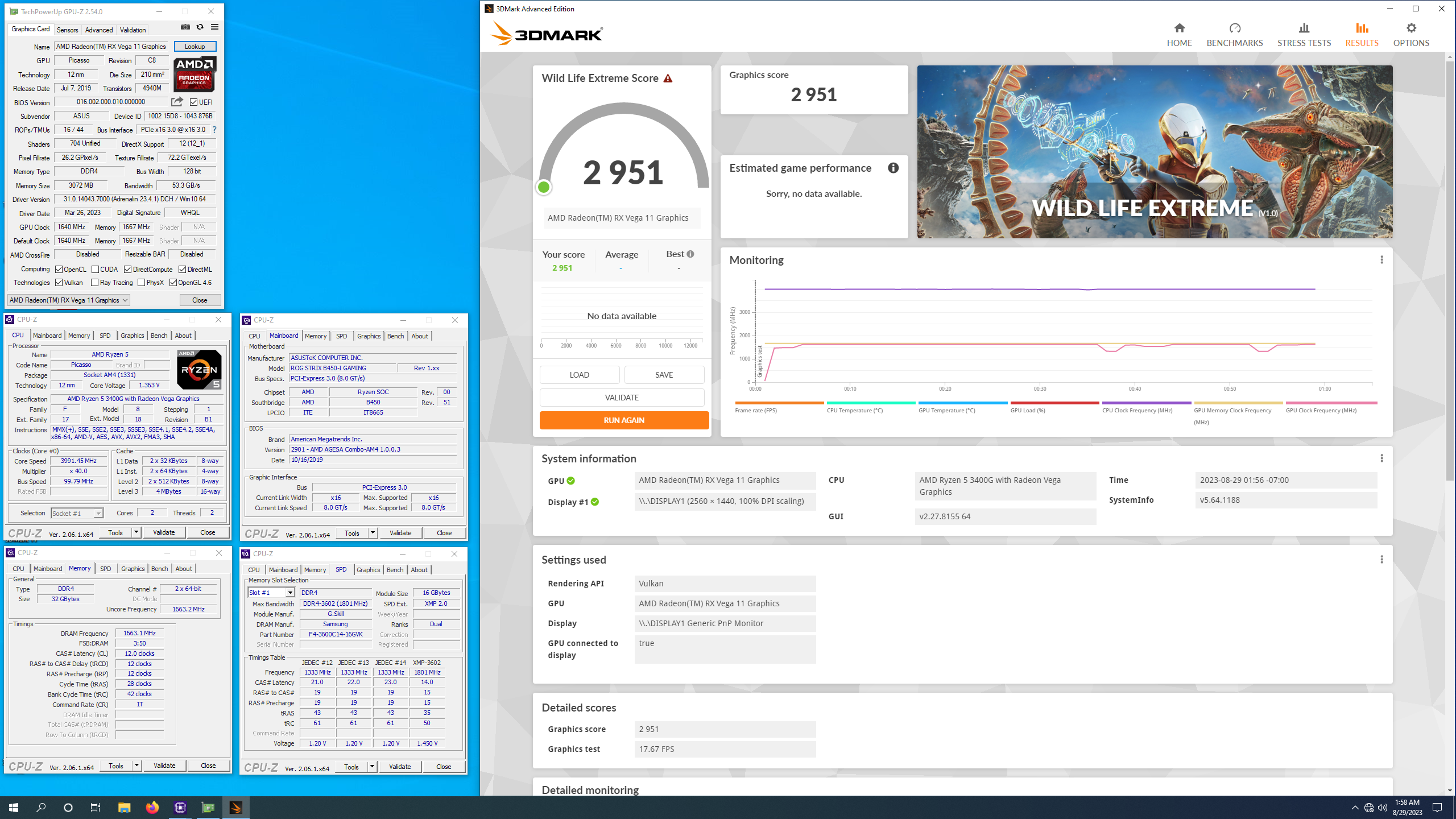
Task: Open Bench tab in the CPU-Z CPU window
Action: click(x=159, y=336)
